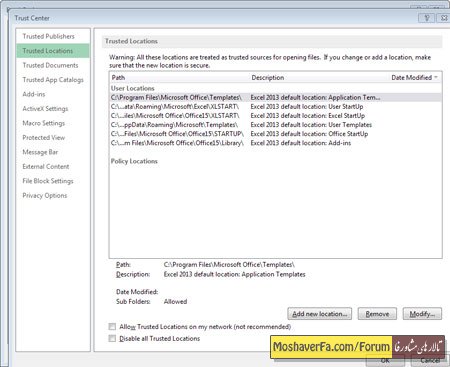Click the 'Excel StartUp' description cell
The height and width of the screenshot is (367, 450).
tap(308, 116)
